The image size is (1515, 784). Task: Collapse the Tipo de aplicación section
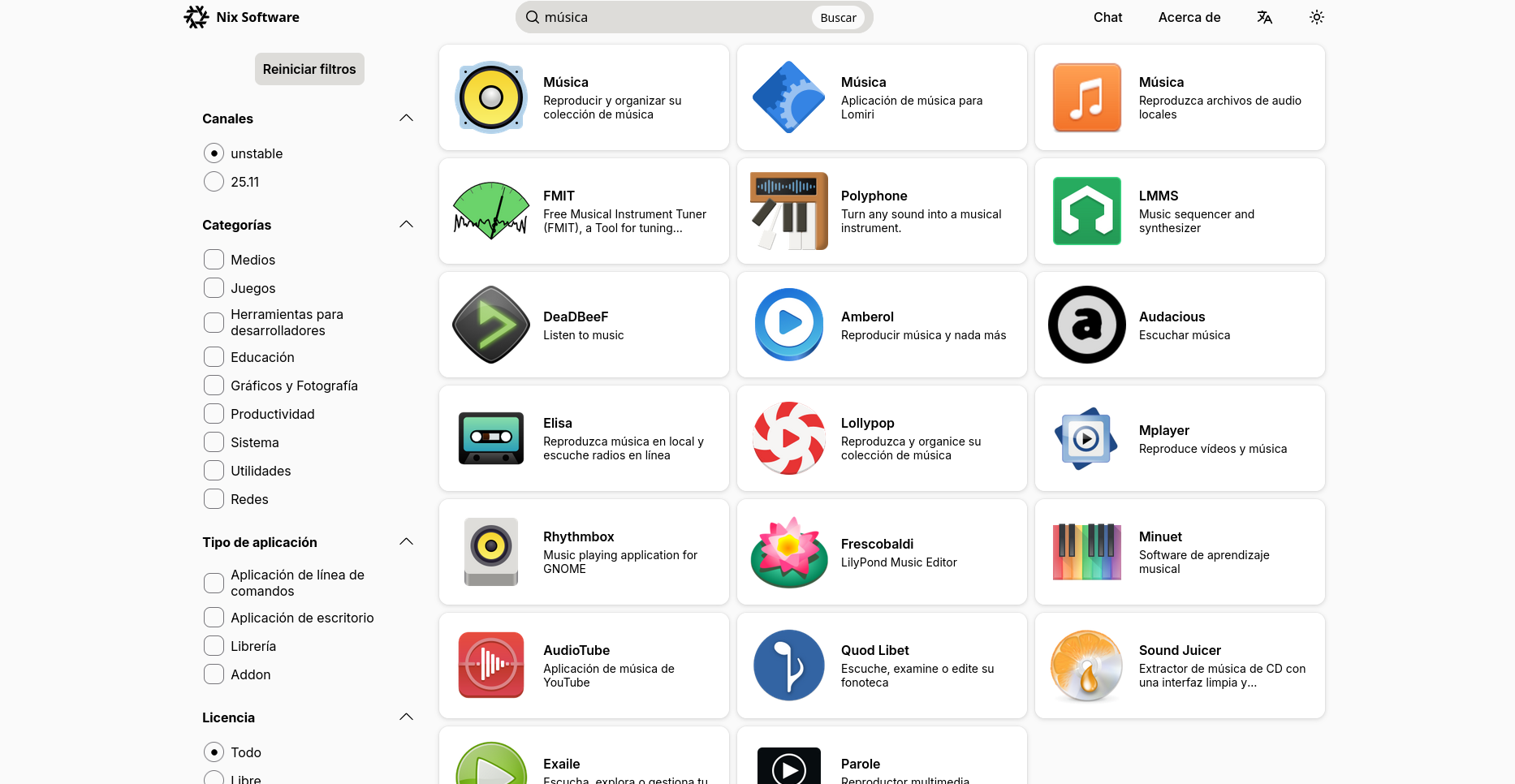407,542
